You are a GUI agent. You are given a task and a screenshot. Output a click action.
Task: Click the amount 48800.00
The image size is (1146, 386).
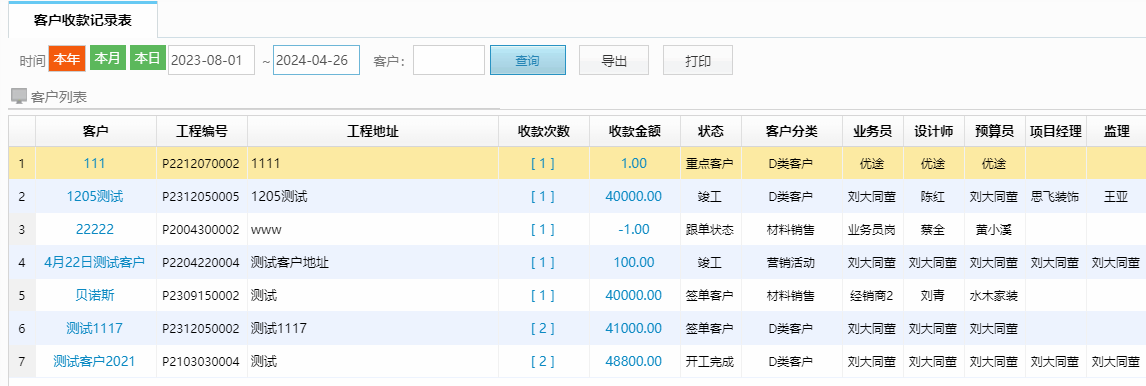[634, 361]
